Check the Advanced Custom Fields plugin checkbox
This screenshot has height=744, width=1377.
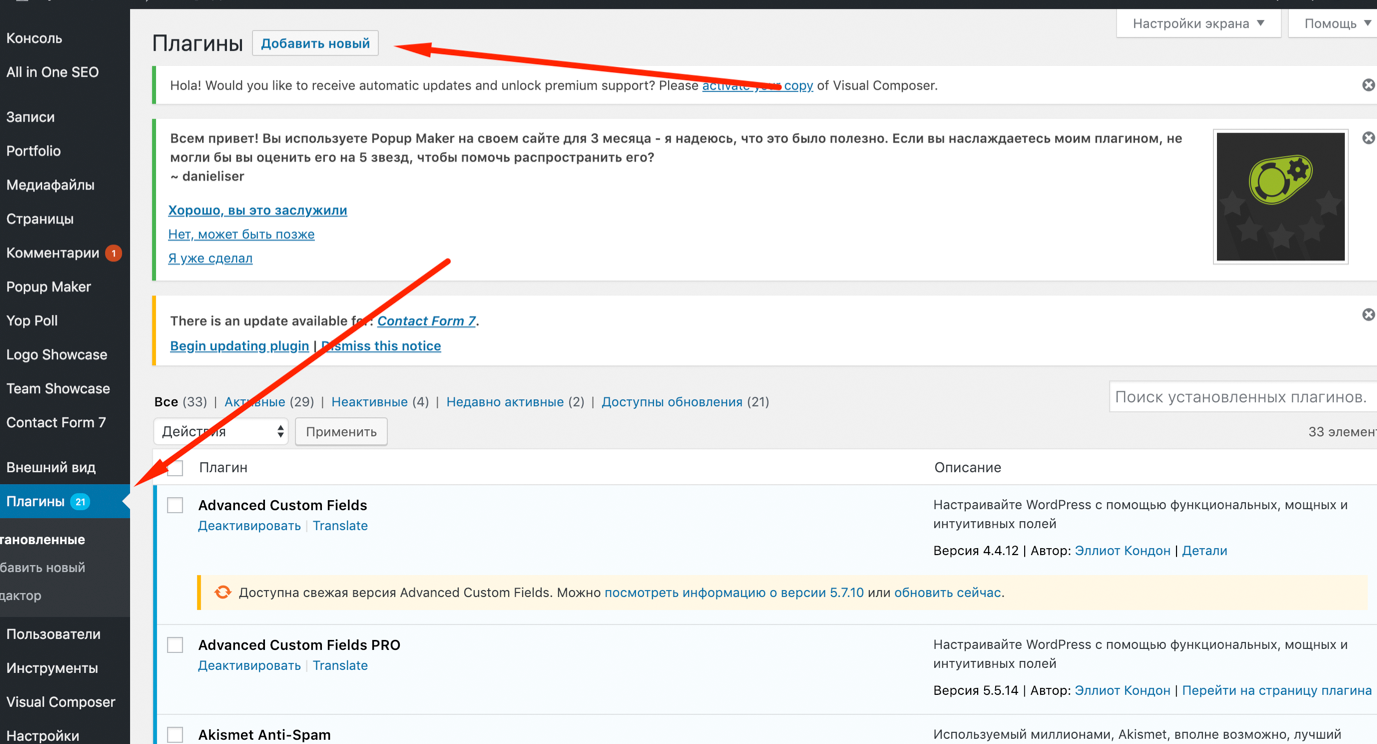tap(175, 505)
